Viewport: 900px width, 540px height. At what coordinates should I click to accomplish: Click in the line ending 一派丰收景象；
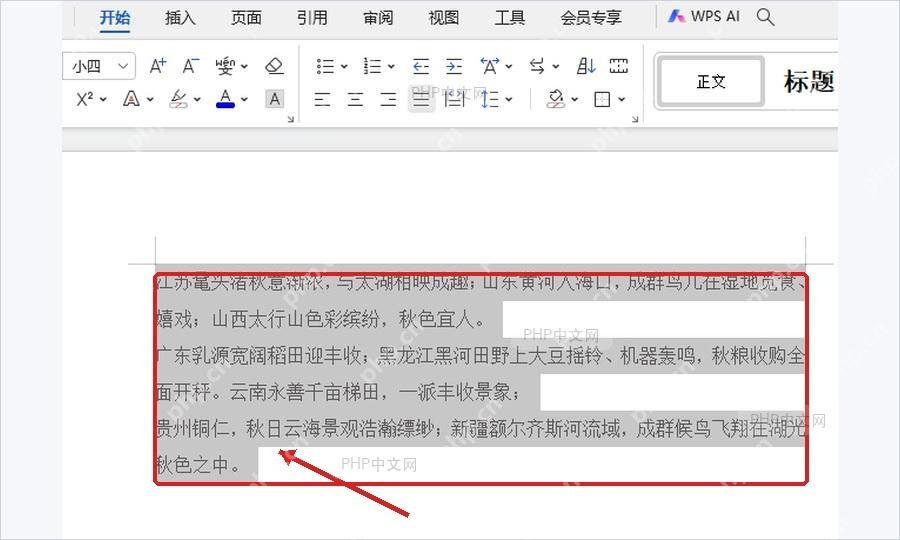click(339, 392)
